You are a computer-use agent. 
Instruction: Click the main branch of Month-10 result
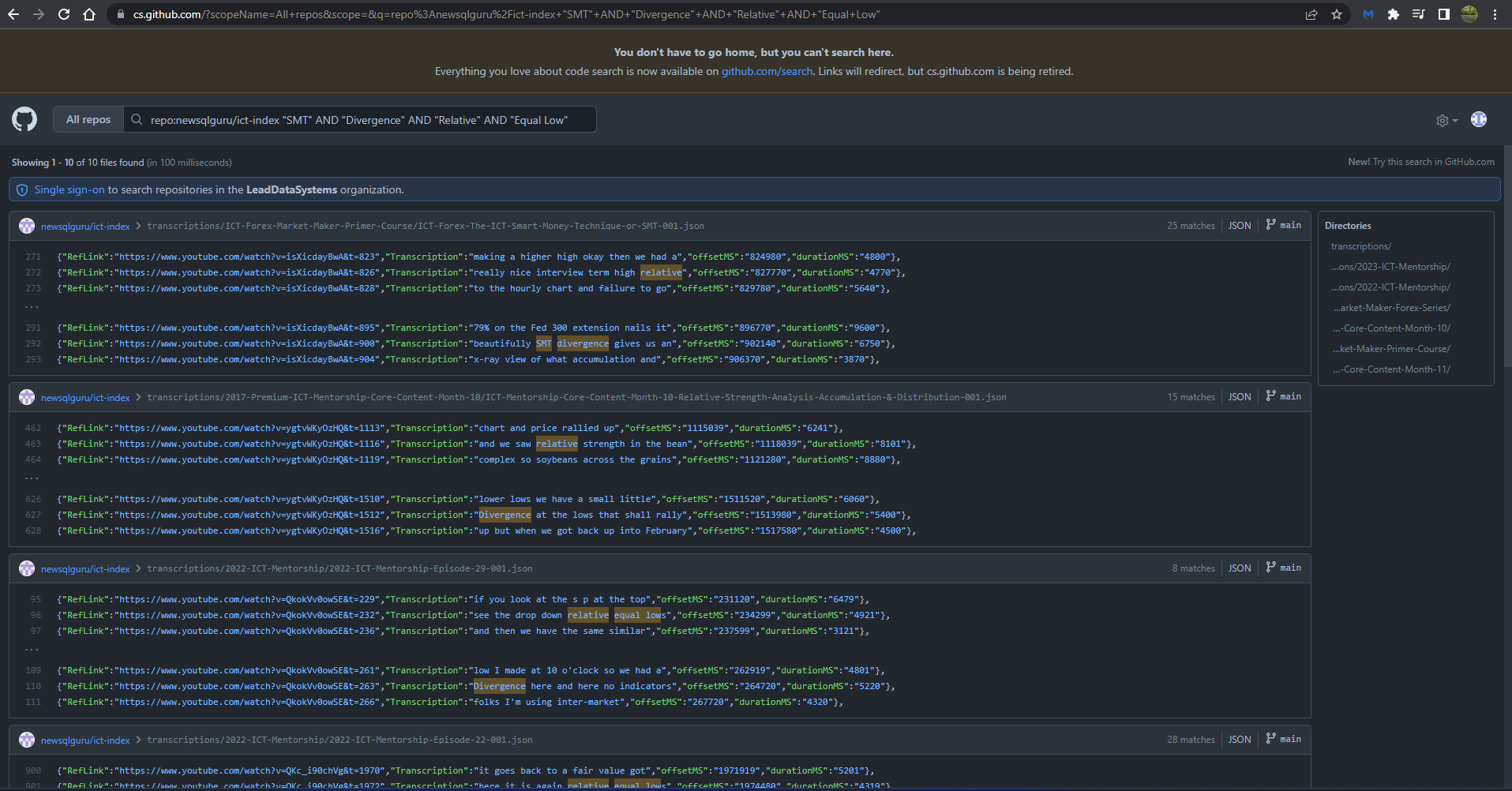[x=1284, y=396]
